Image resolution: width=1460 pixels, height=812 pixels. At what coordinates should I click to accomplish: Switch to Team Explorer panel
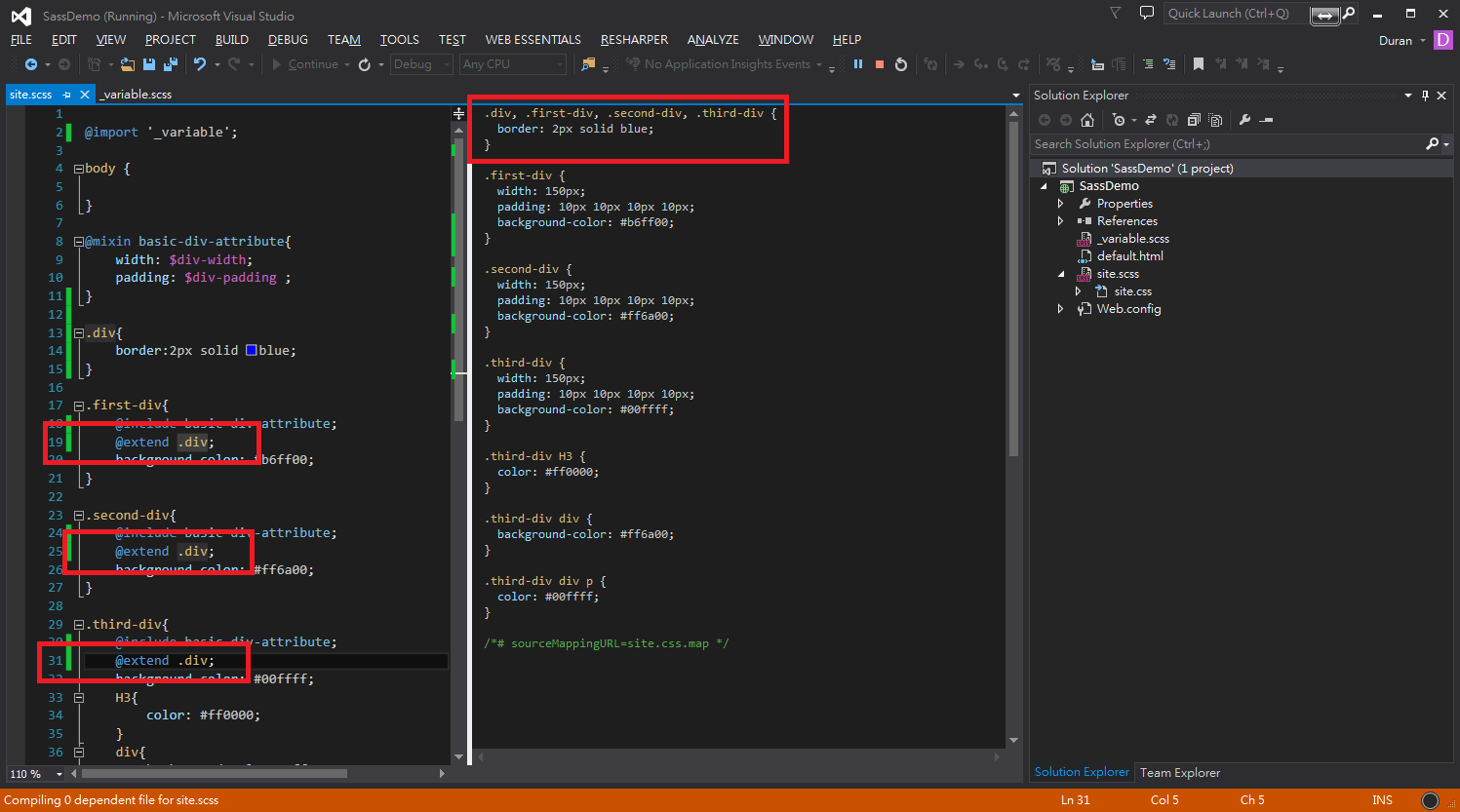coord(1180,773)
